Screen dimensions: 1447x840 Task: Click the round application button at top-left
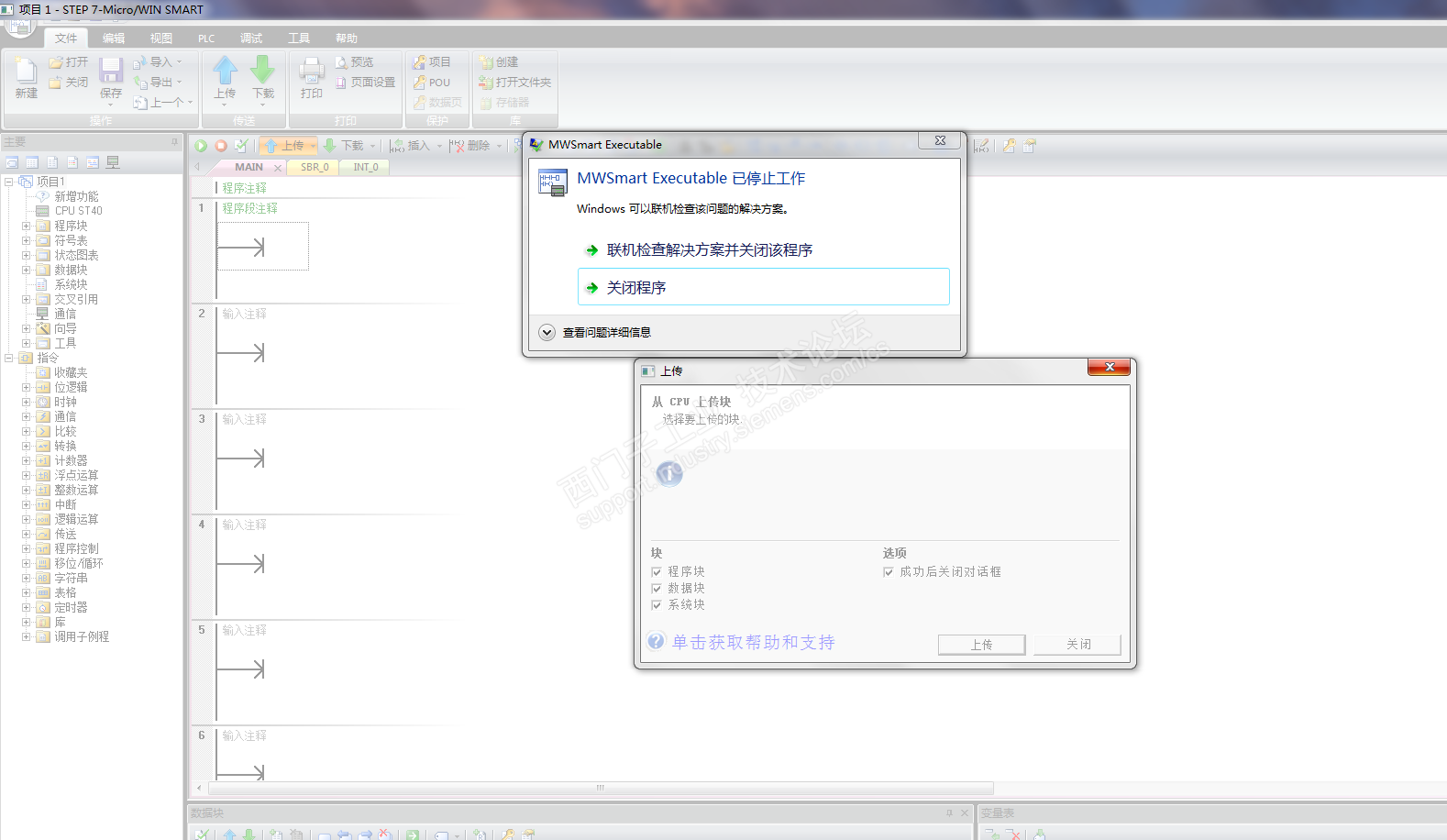(19, 25)
